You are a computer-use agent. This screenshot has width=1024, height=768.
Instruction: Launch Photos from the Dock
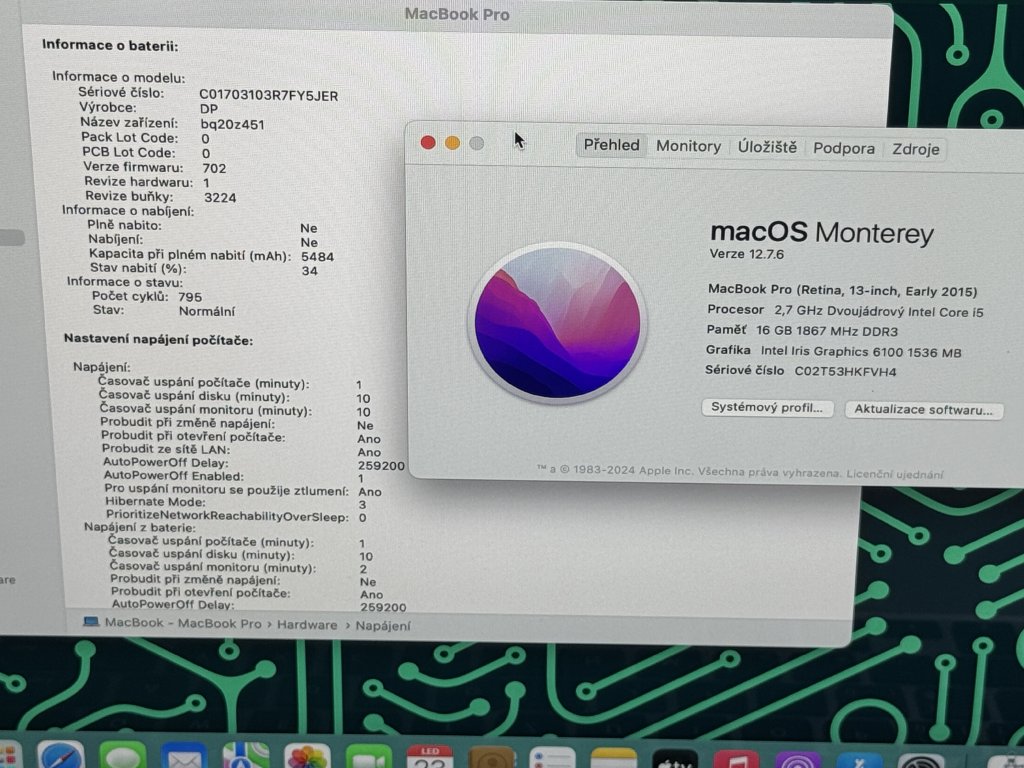coord(307,758)
